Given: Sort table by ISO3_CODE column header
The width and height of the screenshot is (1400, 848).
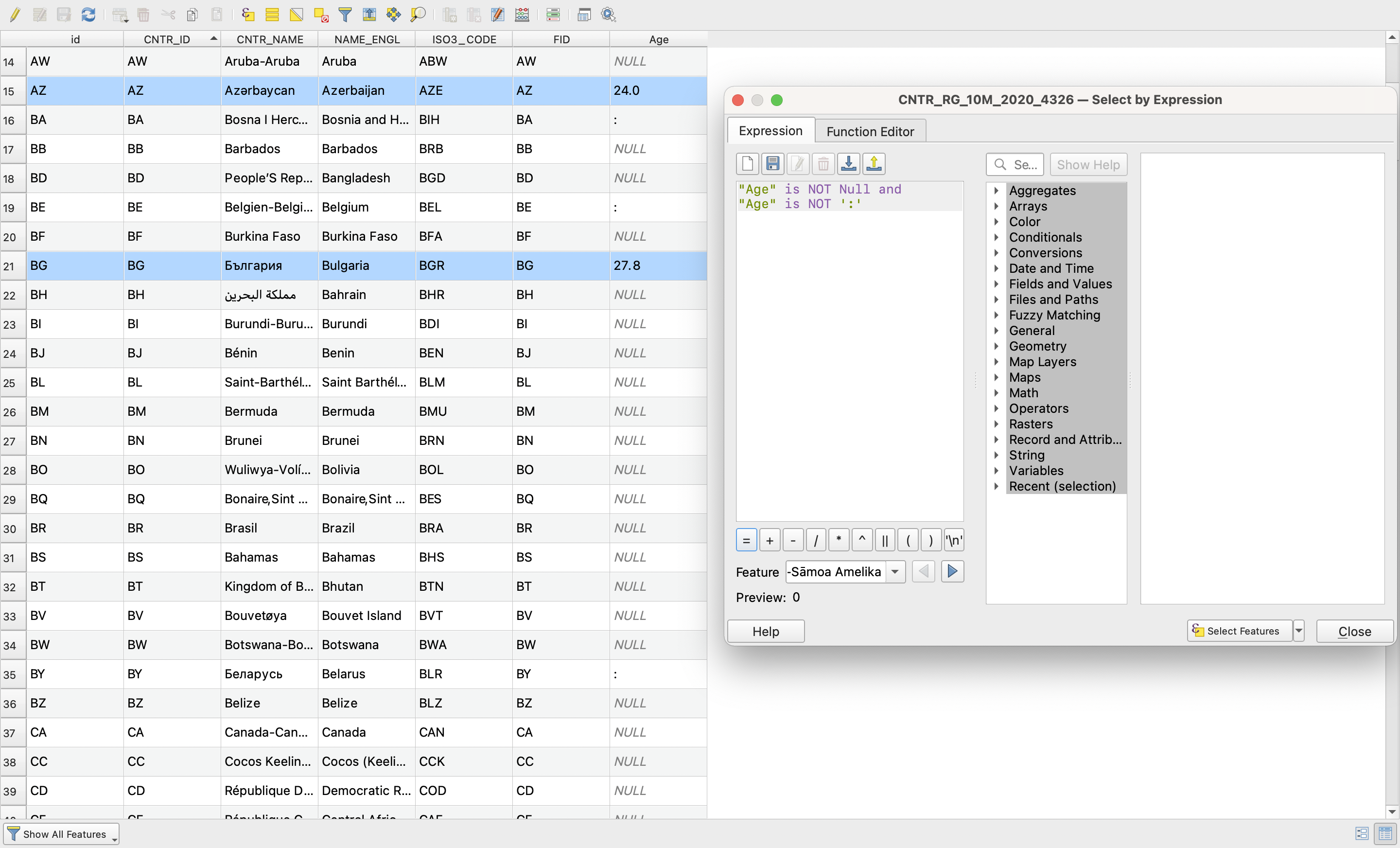Looking at the screenshot, I should (x=464, y=39).
